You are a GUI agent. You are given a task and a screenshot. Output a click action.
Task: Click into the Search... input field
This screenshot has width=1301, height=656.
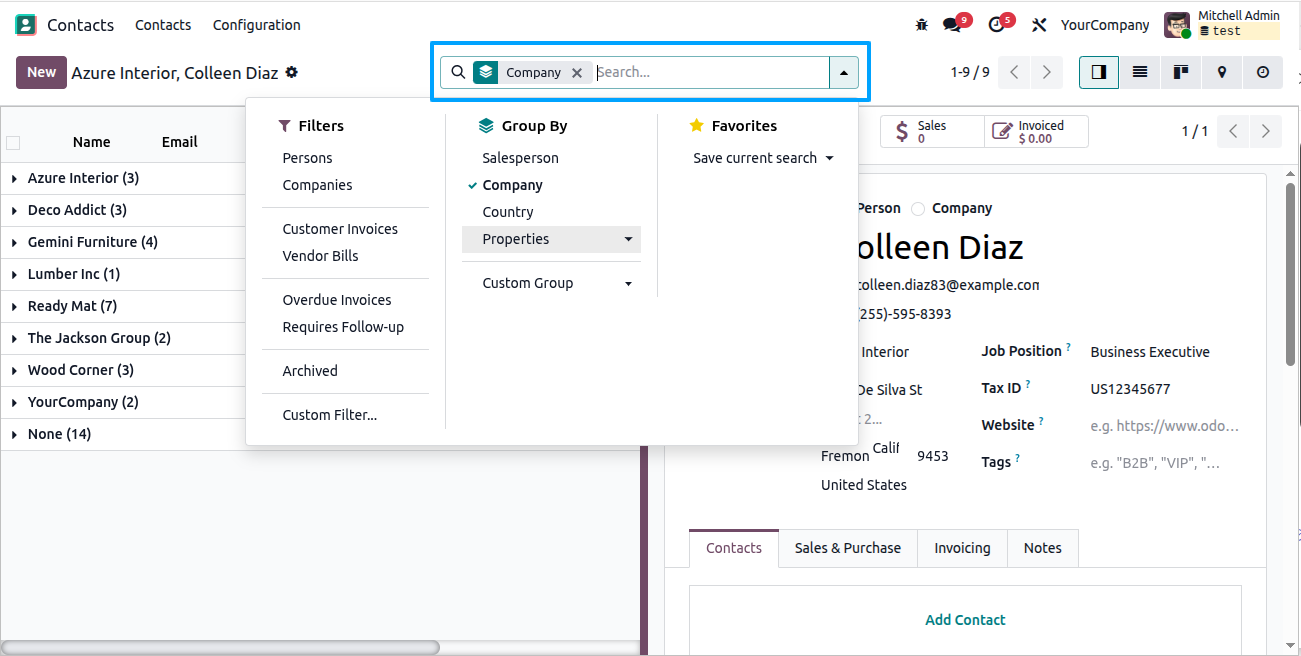tap(711, 72)
